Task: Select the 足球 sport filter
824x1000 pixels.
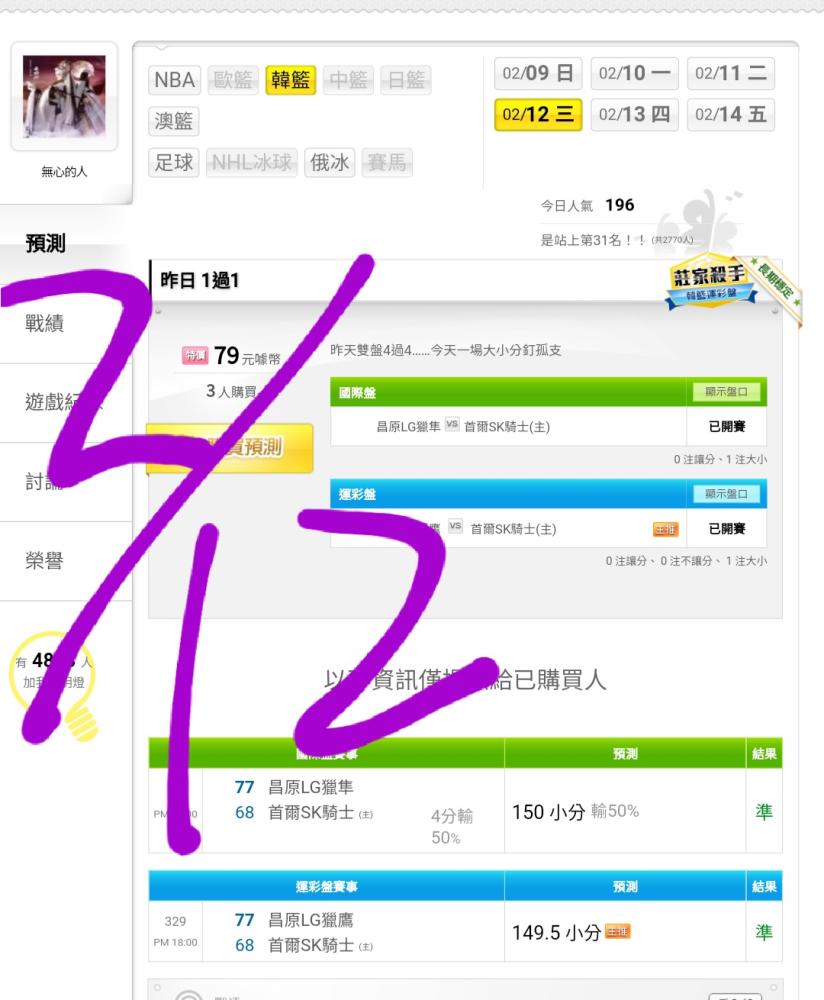Action: (174, 162)
